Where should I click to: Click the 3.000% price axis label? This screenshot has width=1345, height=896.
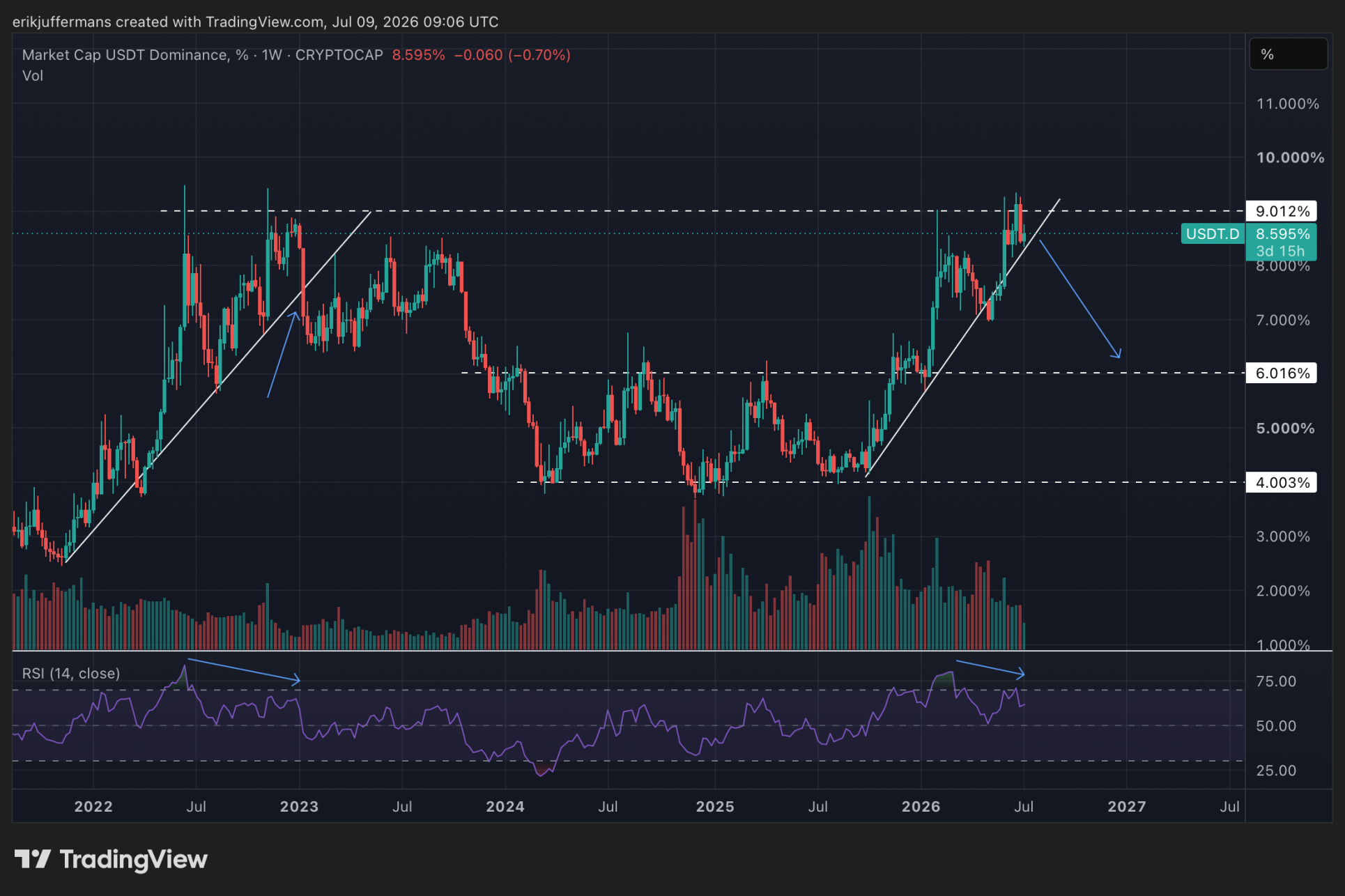point(1283,536)
